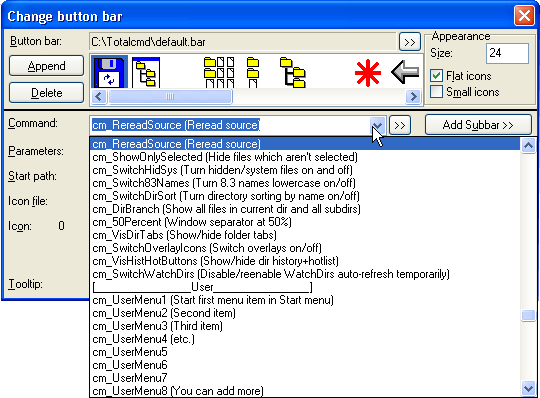The height and width of the screenshot is (398, 540).
Task: Choose cm_UserMenu8 (You can add more)
Action: coord(305,391)
